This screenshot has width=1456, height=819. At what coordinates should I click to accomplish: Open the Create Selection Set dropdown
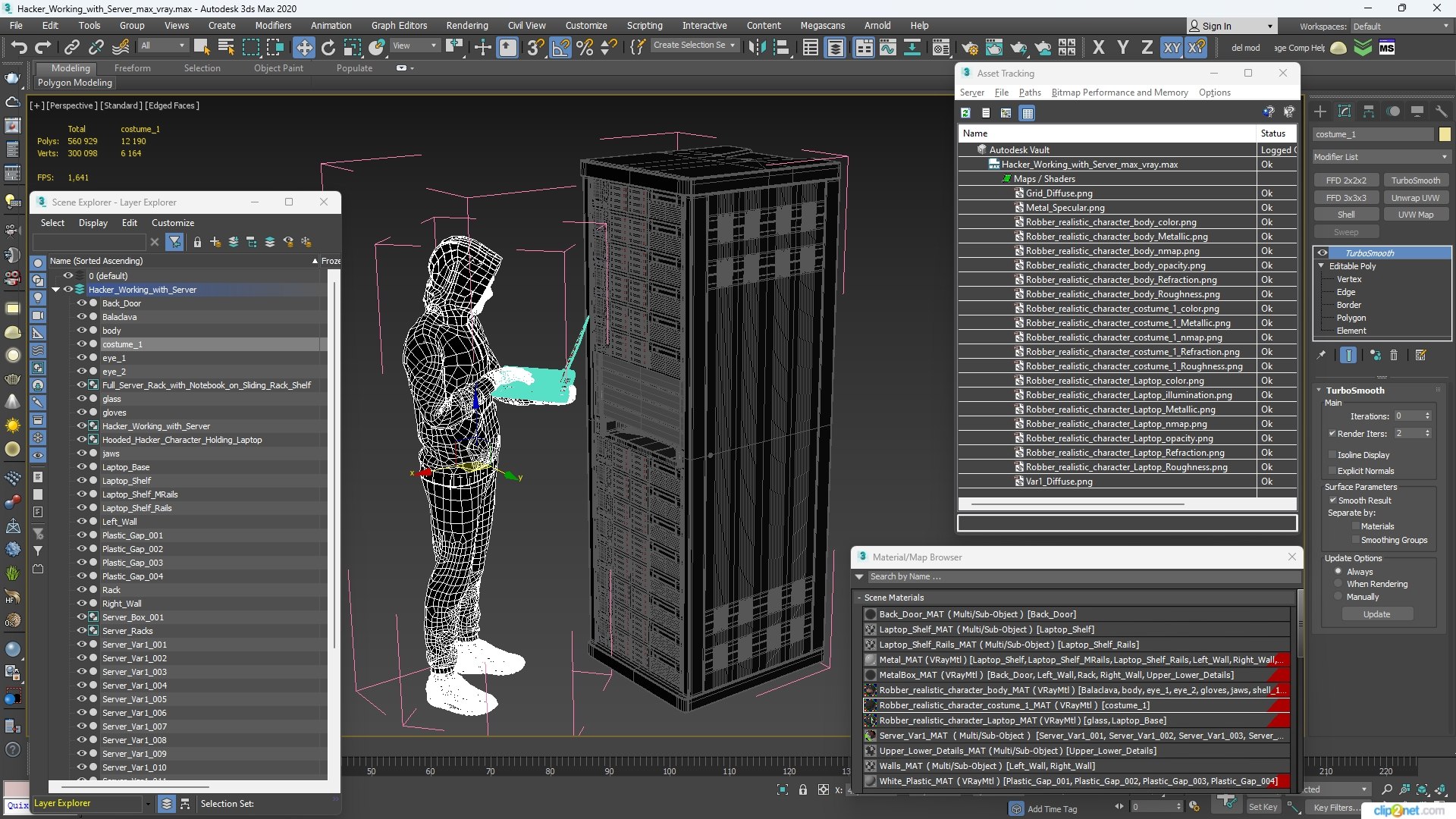coord(694,45)
